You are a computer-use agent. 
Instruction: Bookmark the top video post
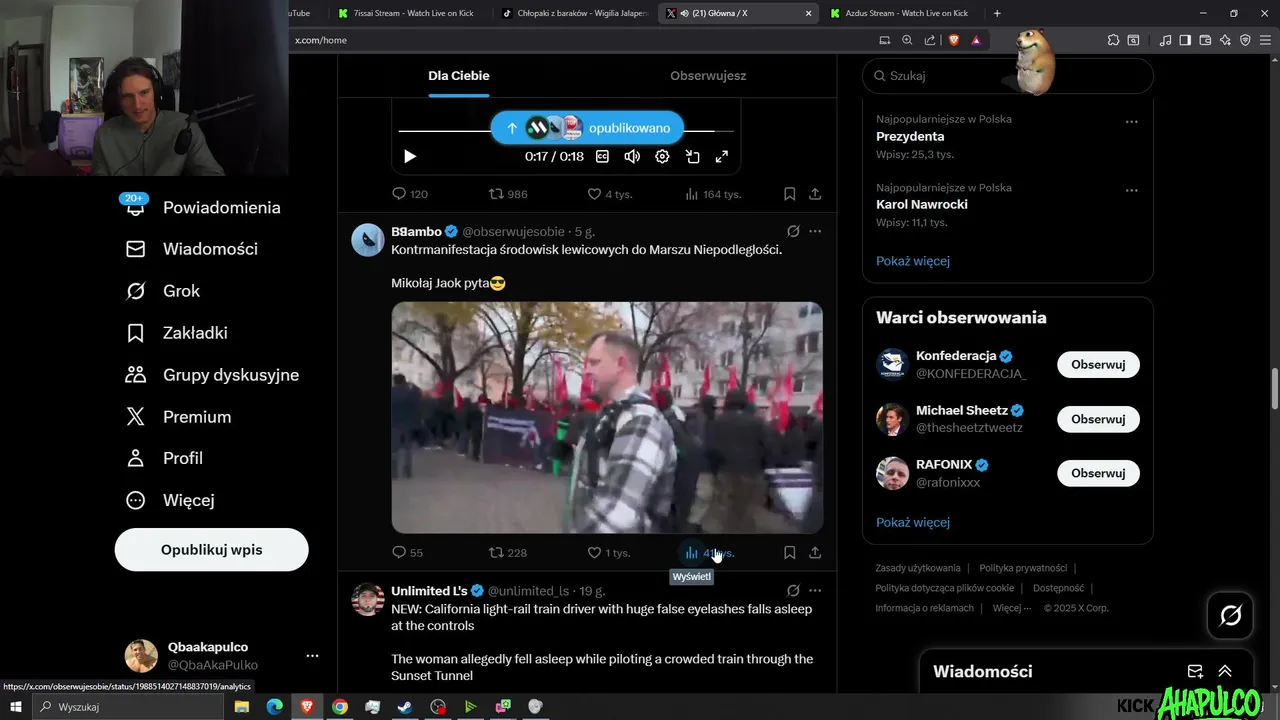789,194
